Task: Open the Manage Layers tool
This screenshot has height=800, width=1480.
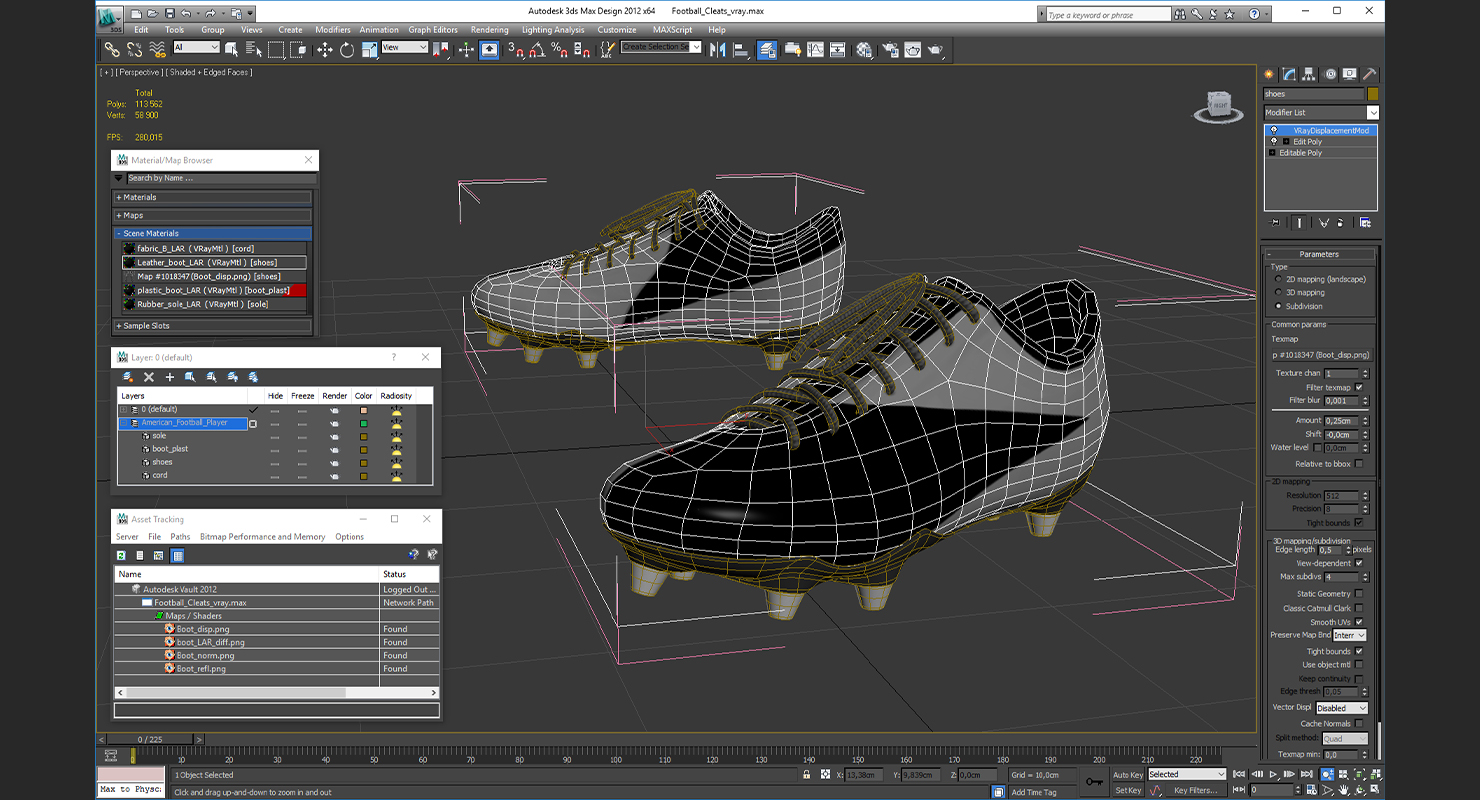Action: click(767, 49)
